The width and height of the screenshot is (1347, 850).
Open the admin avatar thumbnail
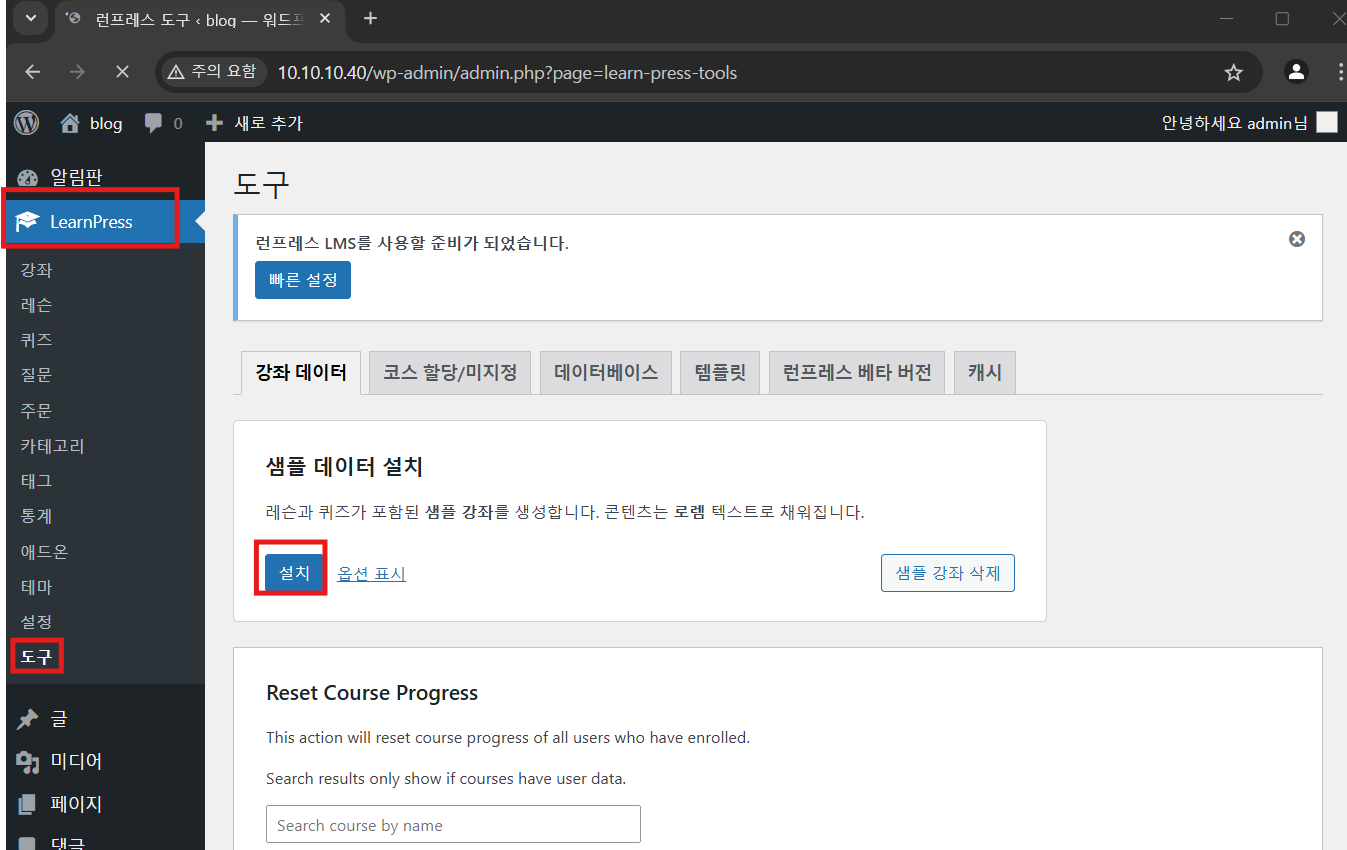point(1326,123)
